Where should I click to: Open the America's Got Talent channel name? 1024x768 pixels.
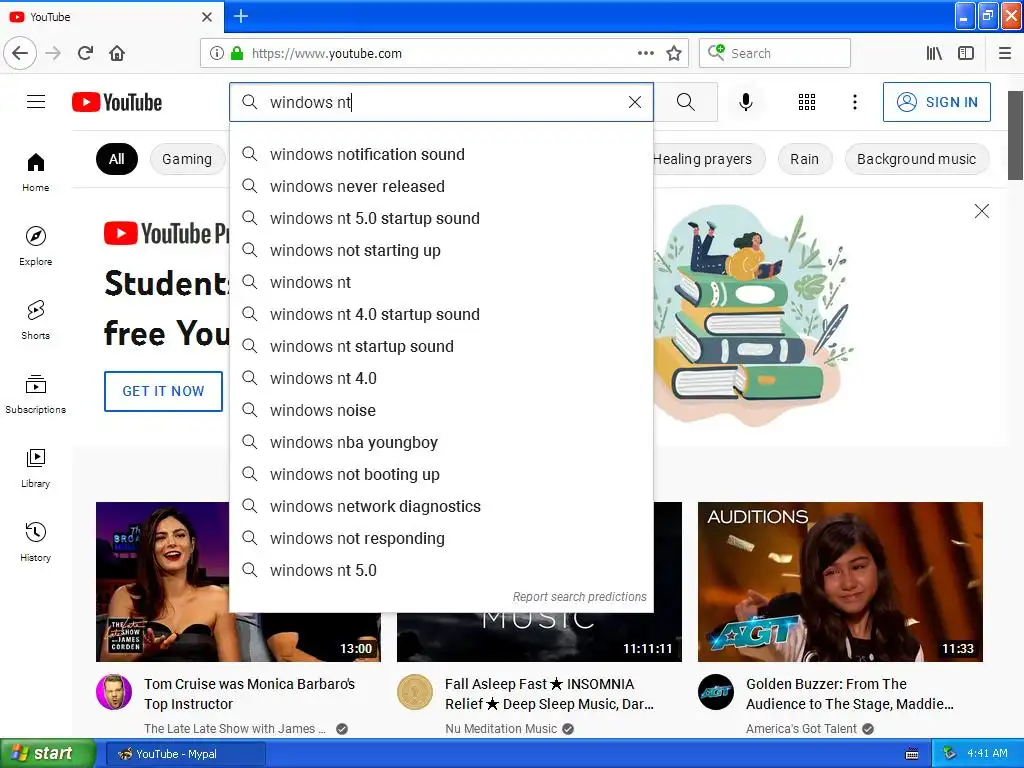point(801,729)
